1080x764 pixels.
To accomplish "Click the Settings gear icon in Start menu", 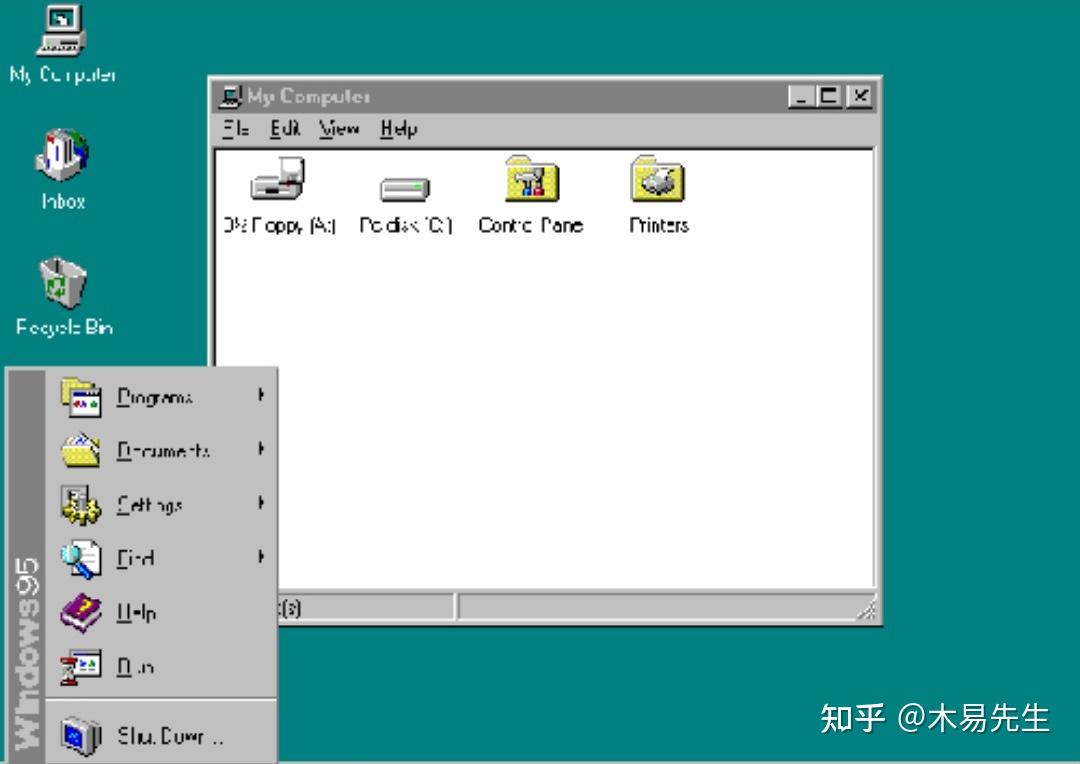I will [x=85, y=505].
